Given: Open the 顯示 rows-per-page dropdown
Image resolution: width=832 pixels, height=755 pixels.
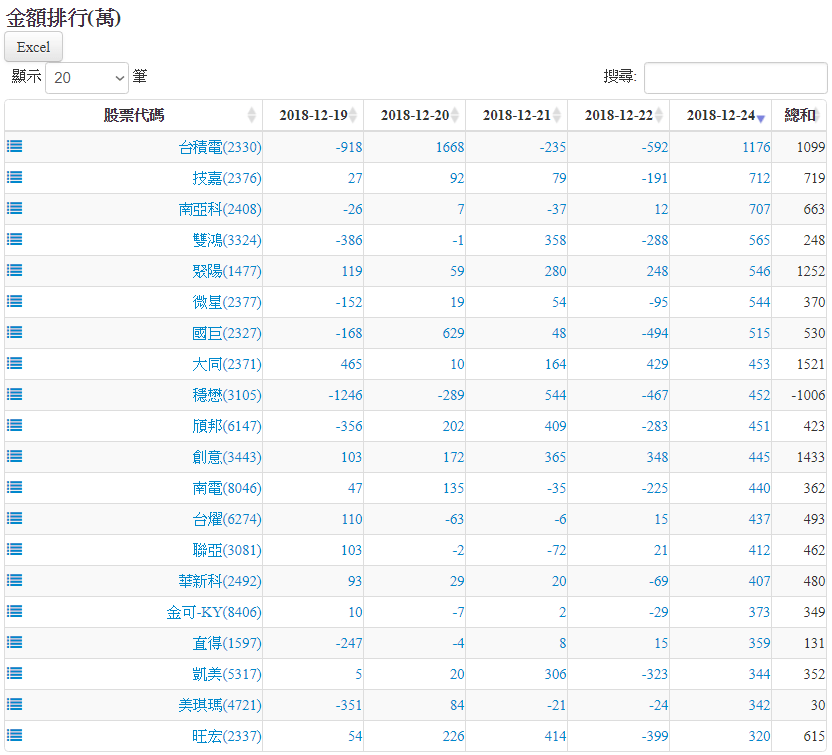Looking at the screenshot, I should 87,77.
